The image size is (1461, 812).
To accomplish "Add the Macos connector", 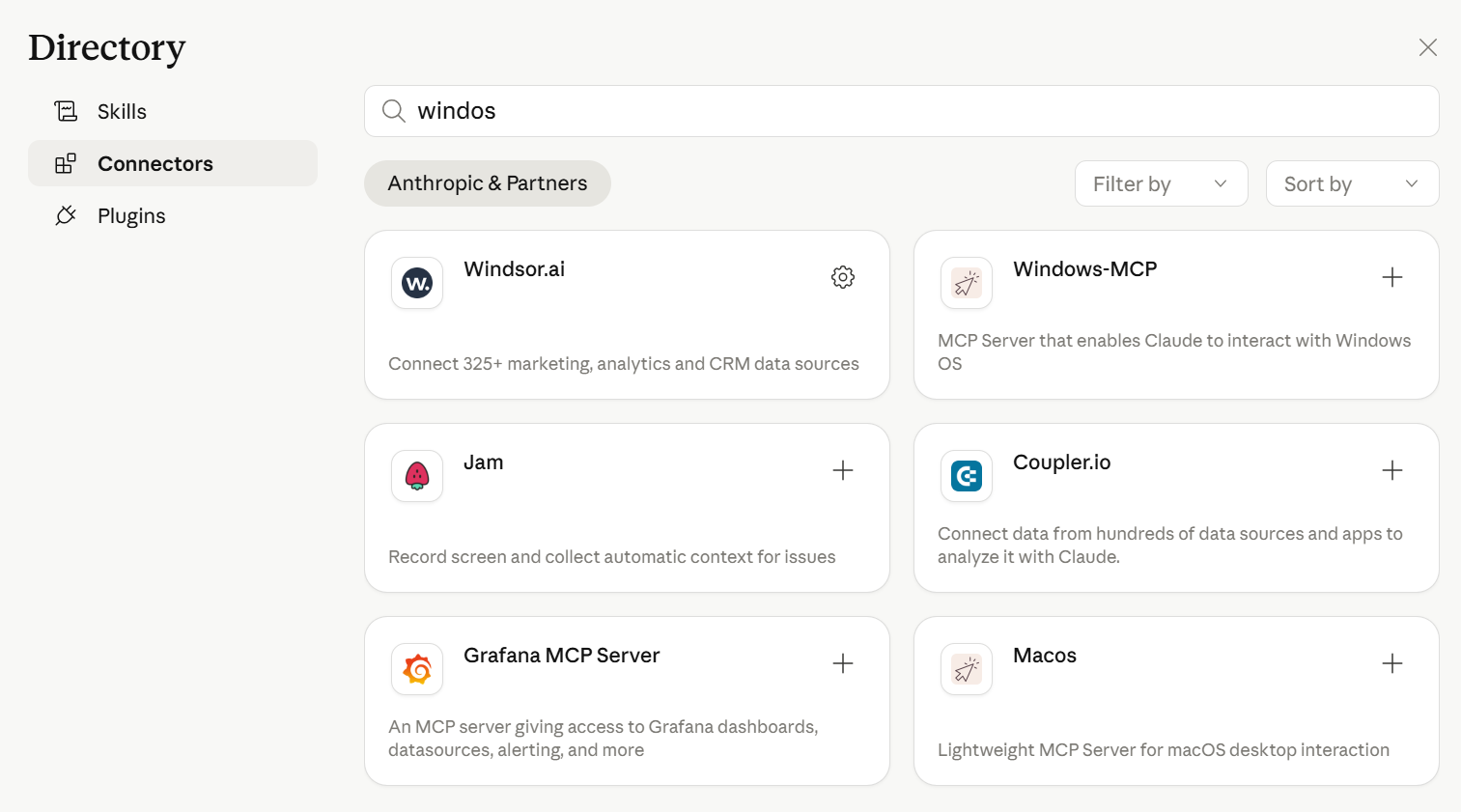I will click(1391, 663).
